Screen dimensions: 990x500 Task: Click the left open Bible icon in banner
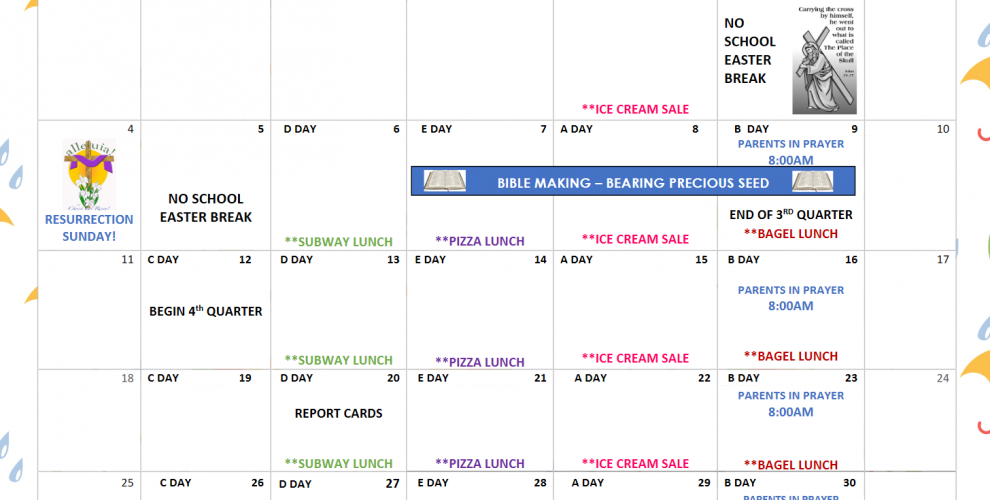tap(444, 182)
